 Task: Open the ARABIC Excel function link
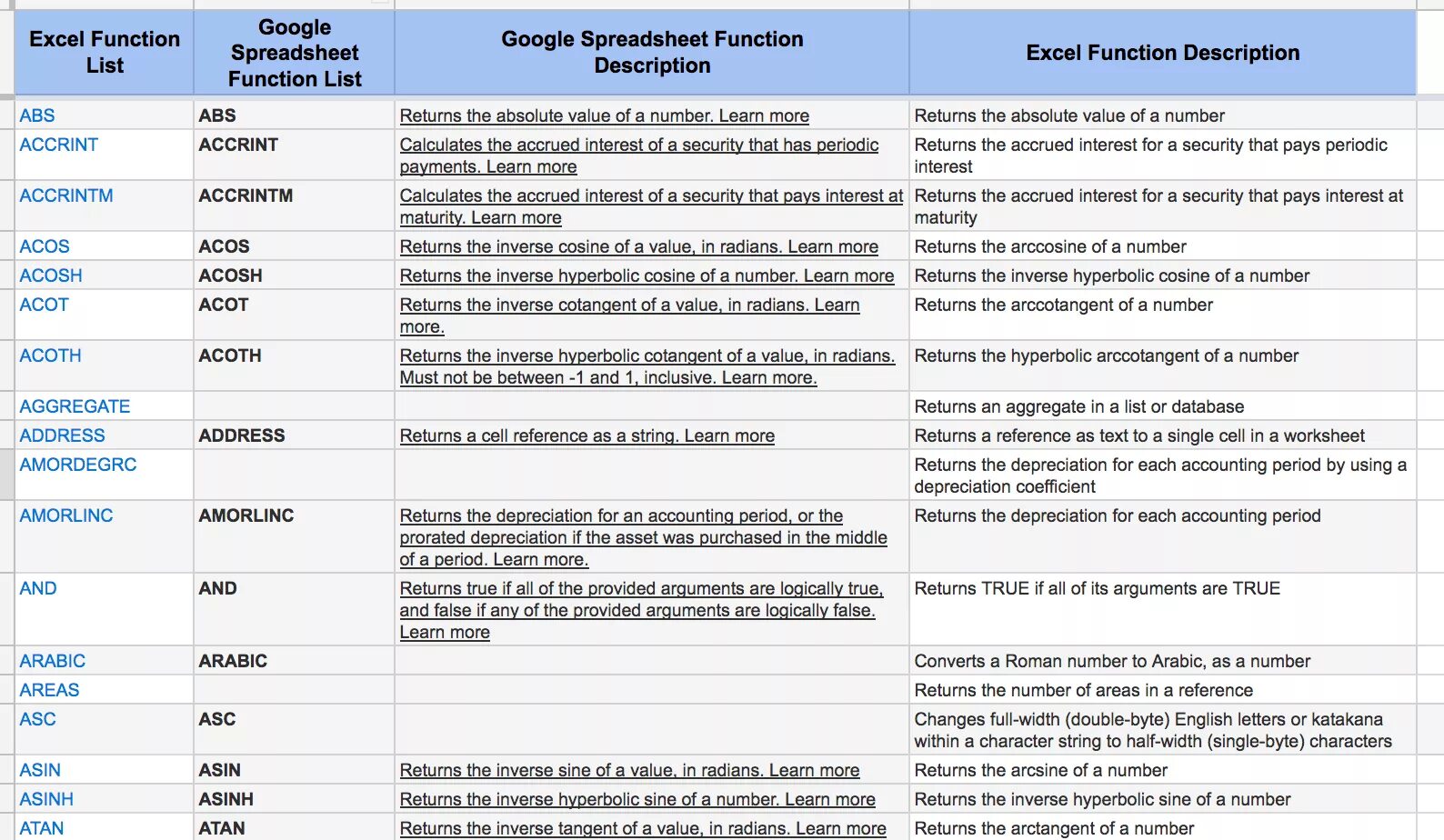tap(53, 661)
